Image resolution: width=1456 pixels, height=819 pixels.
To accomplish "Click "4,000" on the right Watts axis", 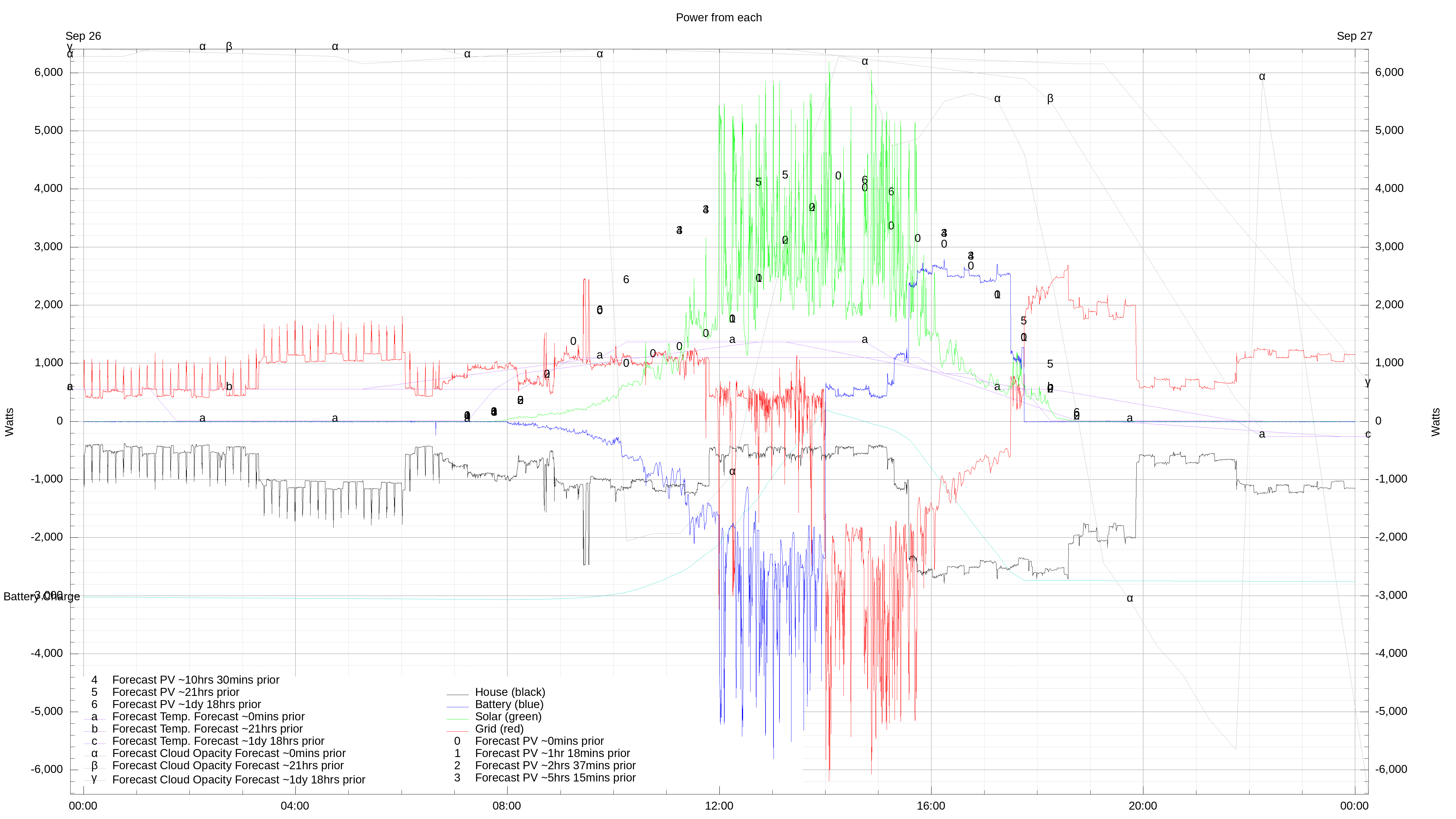I will 1389,189.
